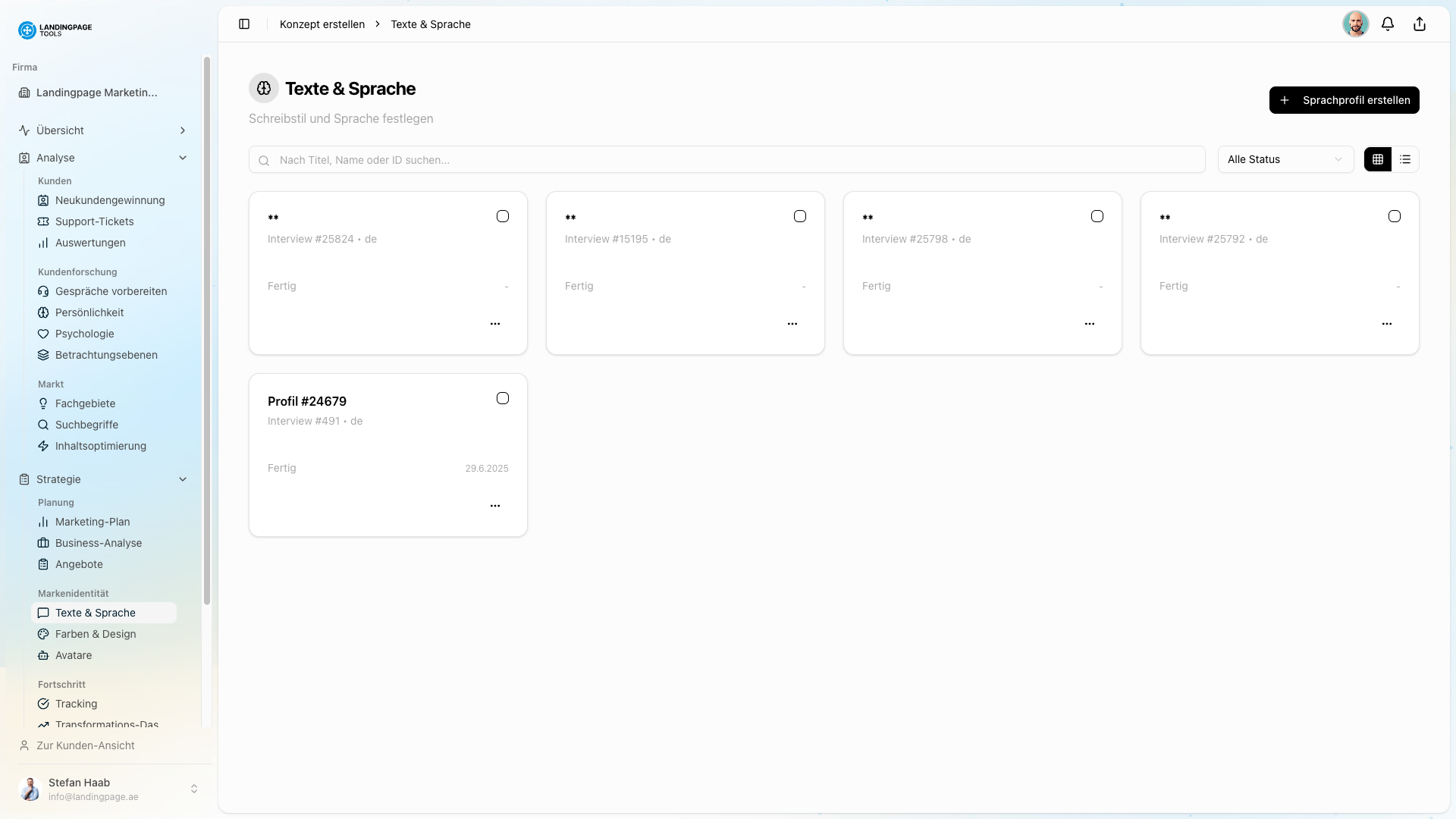Open Zur Kunden-Ansicht
1456x819 pixels.
click(x=84, y=745)
